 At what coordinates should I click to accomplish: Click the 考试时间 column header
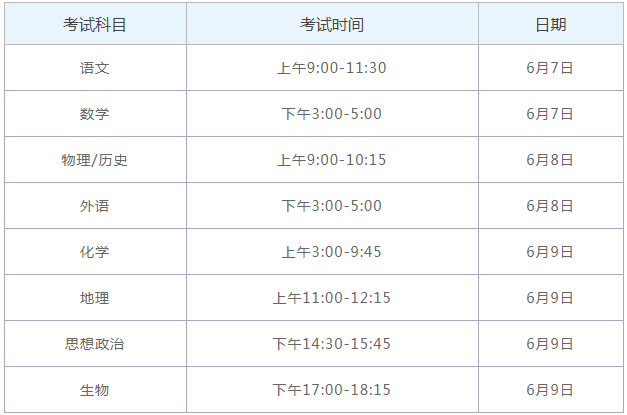point(331,23)
